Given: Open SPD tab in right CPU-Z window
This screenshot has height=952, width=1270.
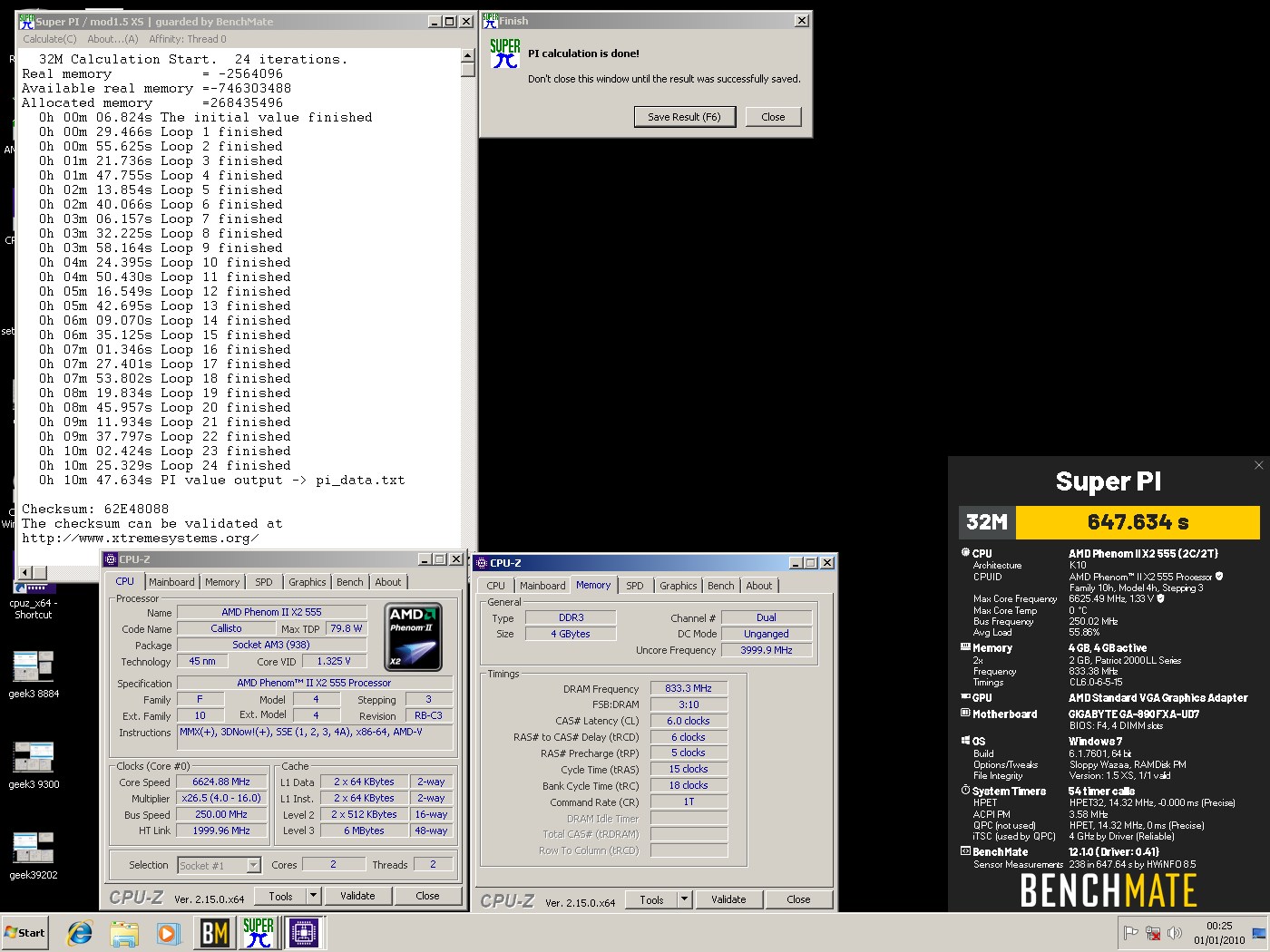Looking at the screenshot, I should pyautogui.click(x=635, y=586).
